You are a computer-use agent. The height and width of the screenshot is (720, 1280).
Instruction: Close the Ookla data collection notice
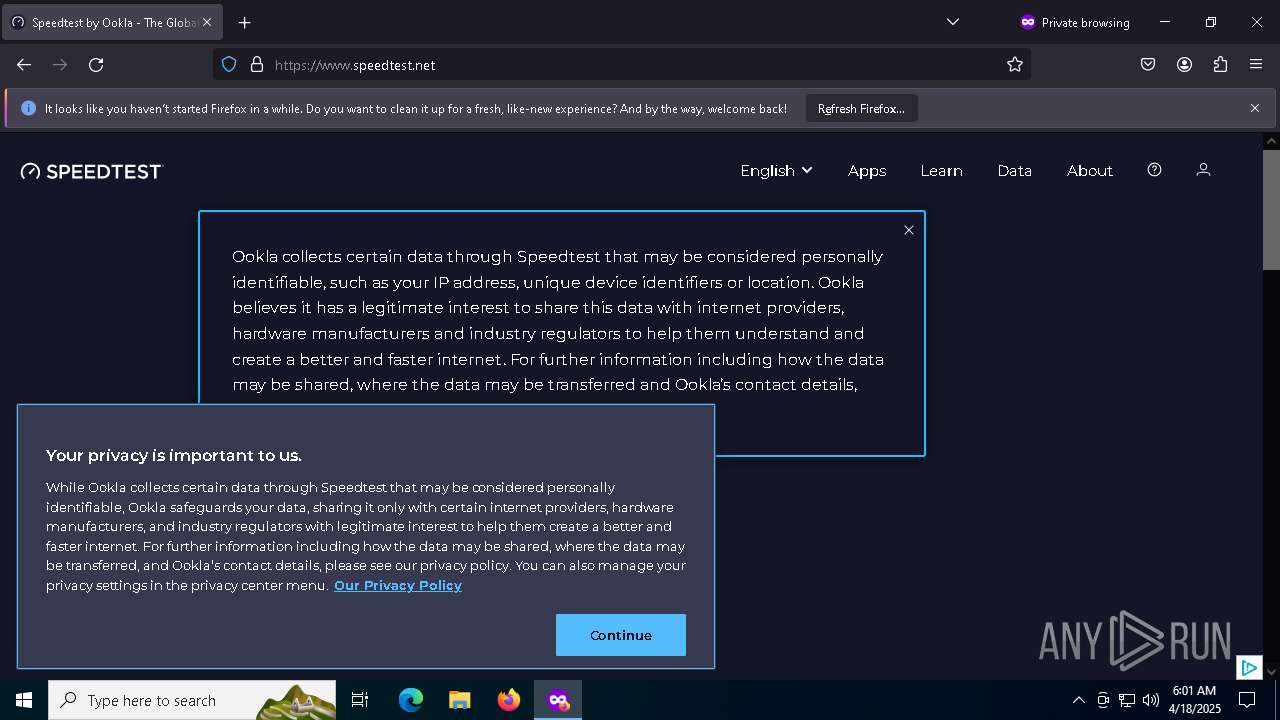(x=909, y=230)
